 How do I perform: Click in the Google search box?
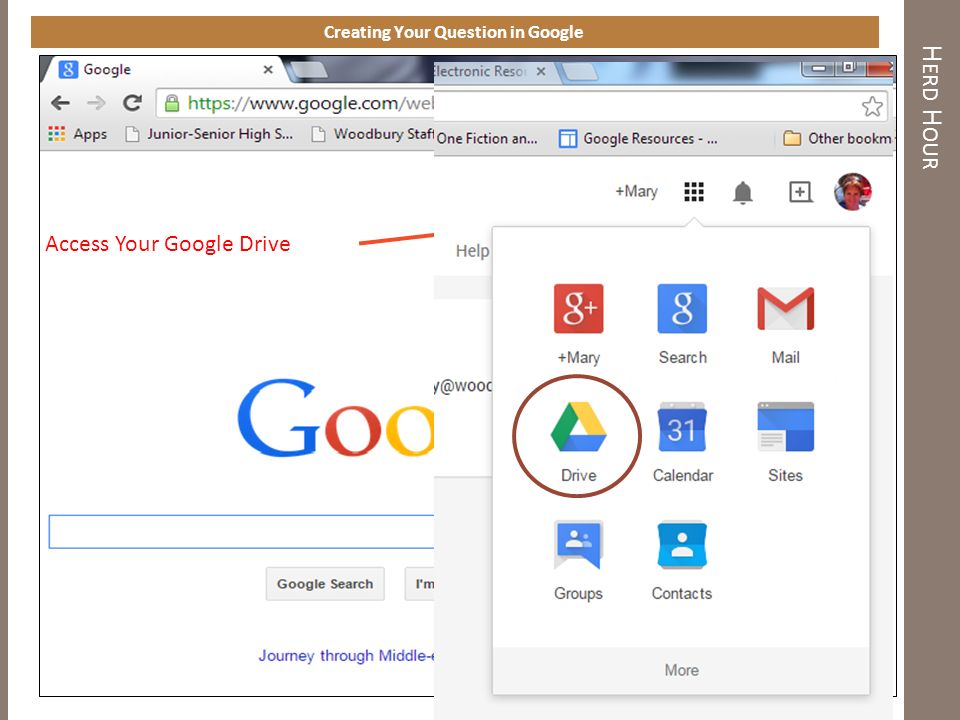pos(241,531)
